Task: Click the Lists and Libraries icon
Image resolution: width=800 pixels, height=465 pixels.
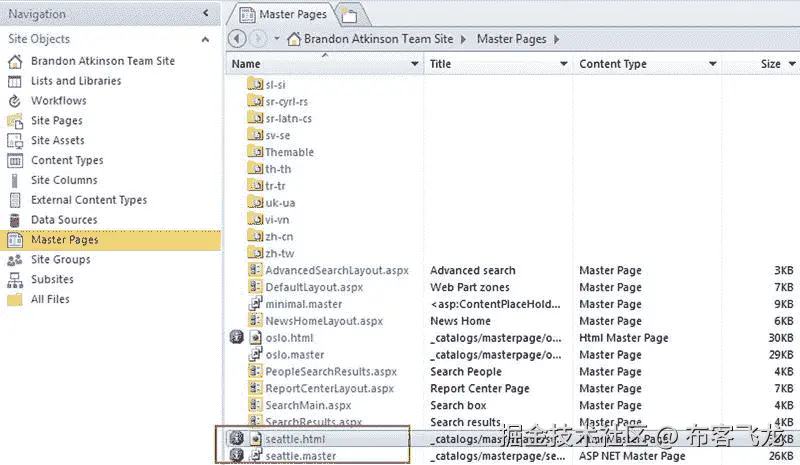Action: tap(15, 81)
